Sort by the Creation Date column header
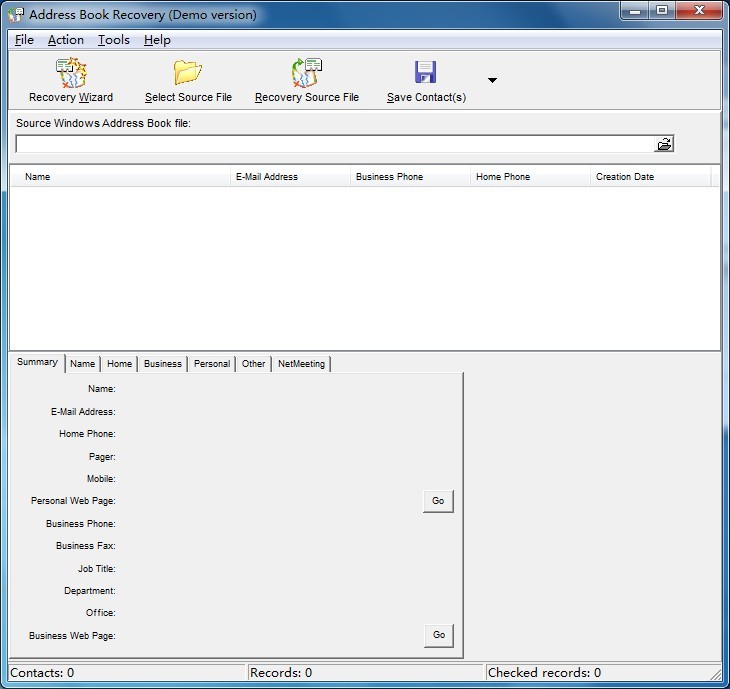 click(x=650, y=177)
